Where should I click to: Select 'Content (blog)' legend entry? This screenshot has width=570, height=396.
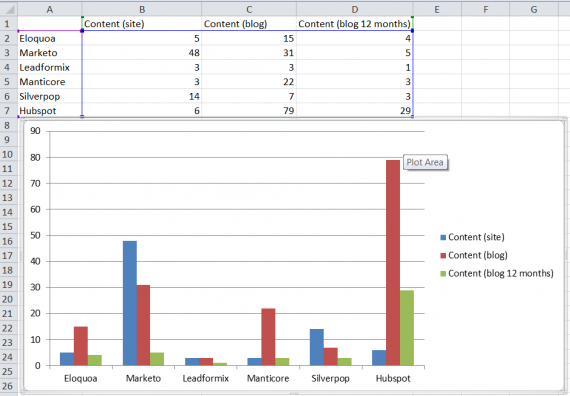[x=474, y=255]
